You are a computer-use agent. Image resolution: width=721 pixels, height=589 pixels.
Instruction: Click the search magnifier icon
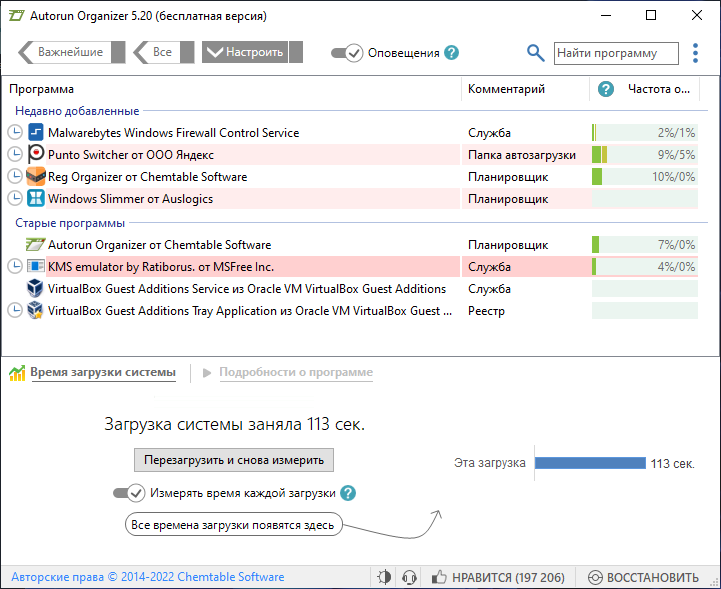pos(535,53)
